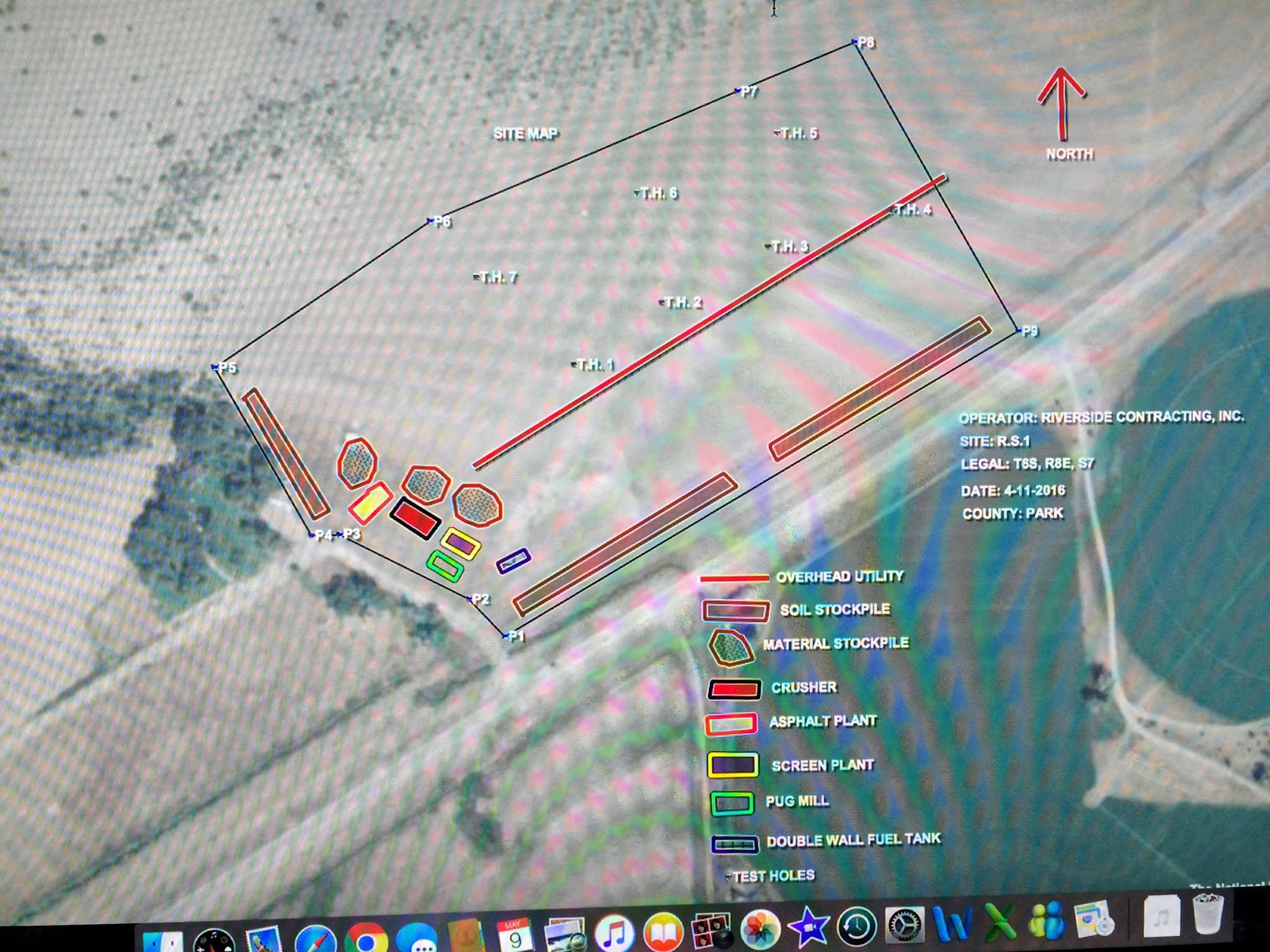Click the ASPHALT PLANT legend label
This screenshot has width=1270, height=952.
(823, 721)
